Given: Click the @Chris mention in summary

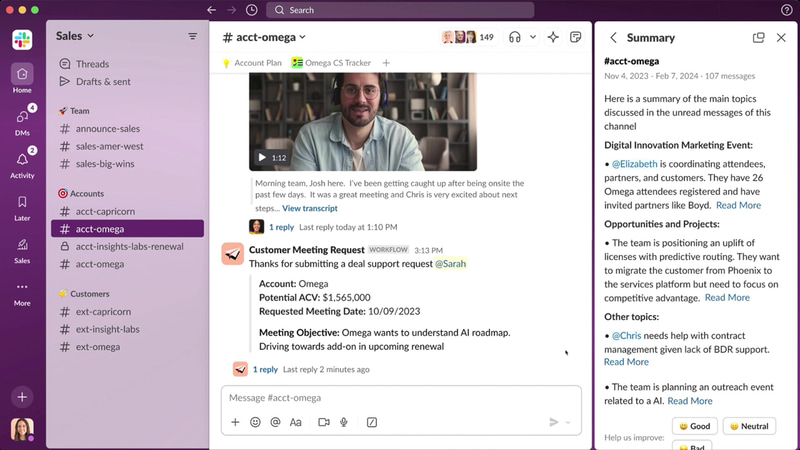Looking at the screenshot, I should pos(626,335).
